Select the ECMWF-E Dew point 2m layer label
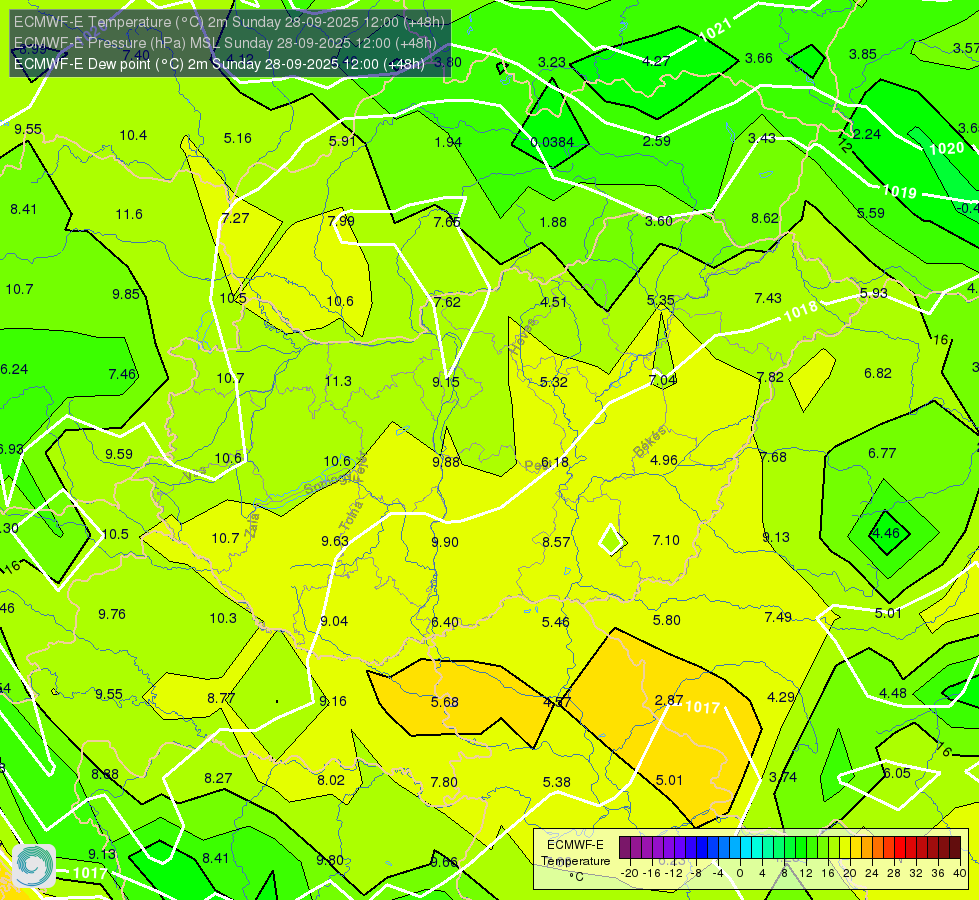The height and width of the screenshot is (900, 979). click(219, 64)
